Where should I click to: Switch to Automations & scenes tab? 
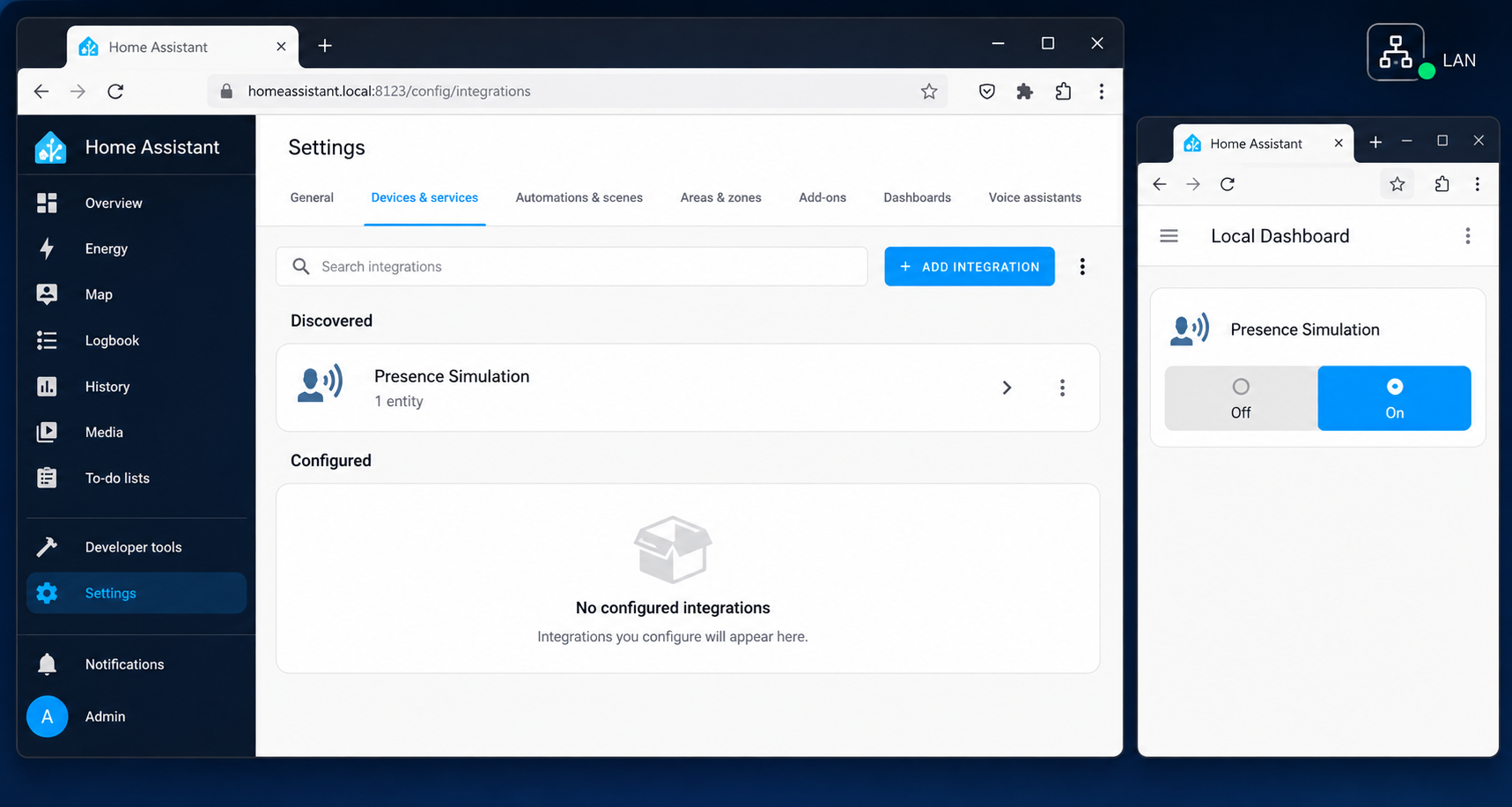point(579,197)
